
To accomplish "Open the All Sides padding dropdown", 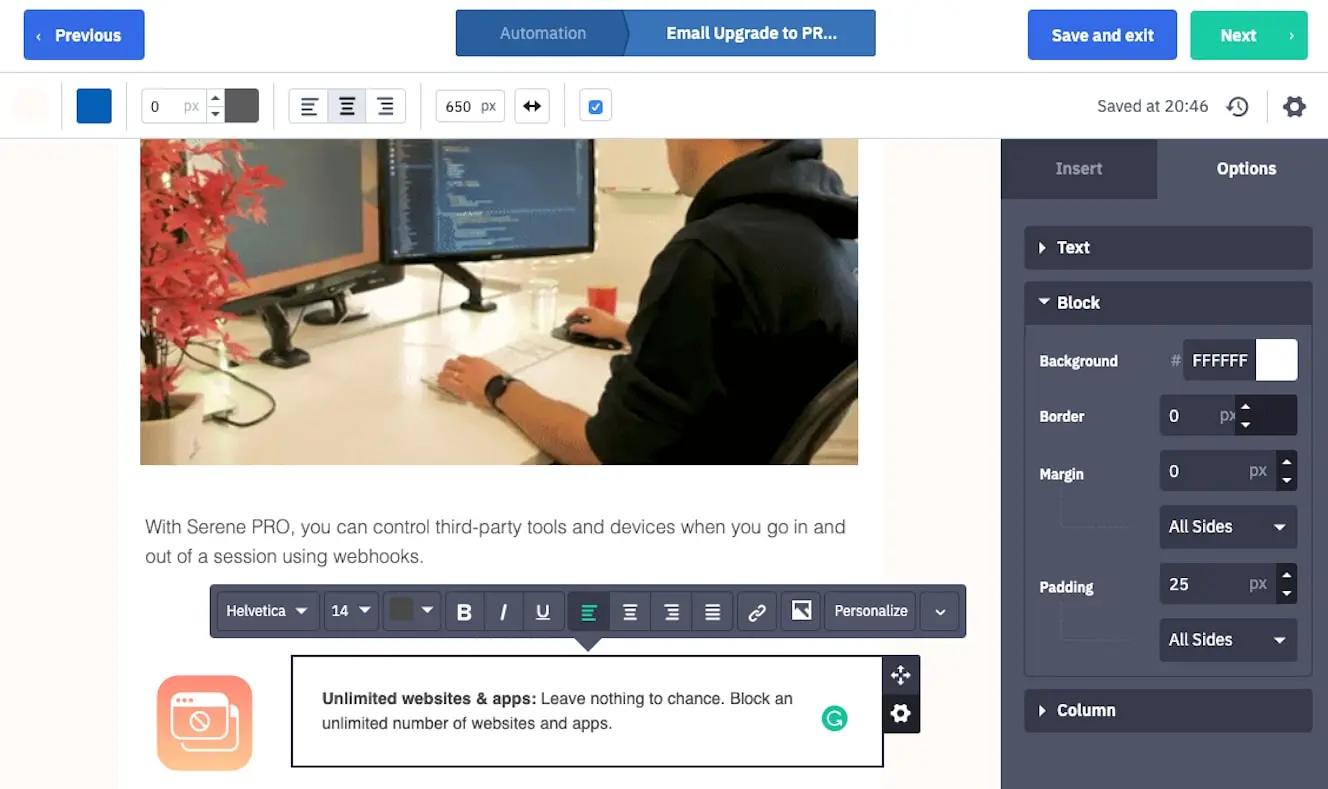I will tap(1228, 640).
